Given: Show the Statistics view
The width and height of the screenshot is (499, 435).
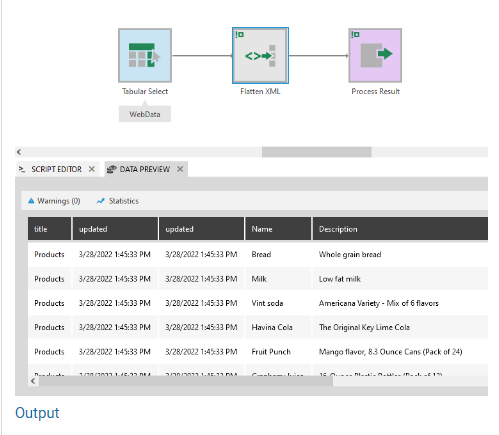Looking at the screenshot, I should pos(117,201).
